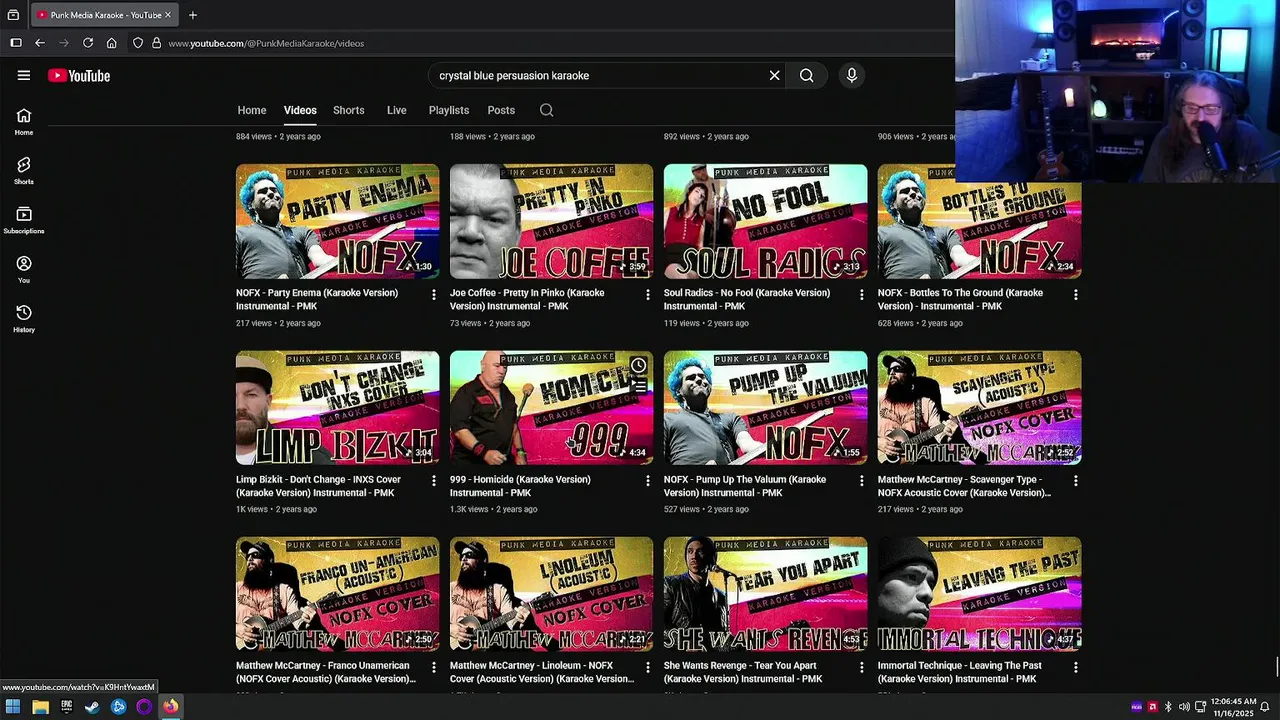Image resolution: width=1280 pixels, height=720 pixels.
Task: Open Limp Bizkit - Don't Change title link
Action: [x=319, y=486]
